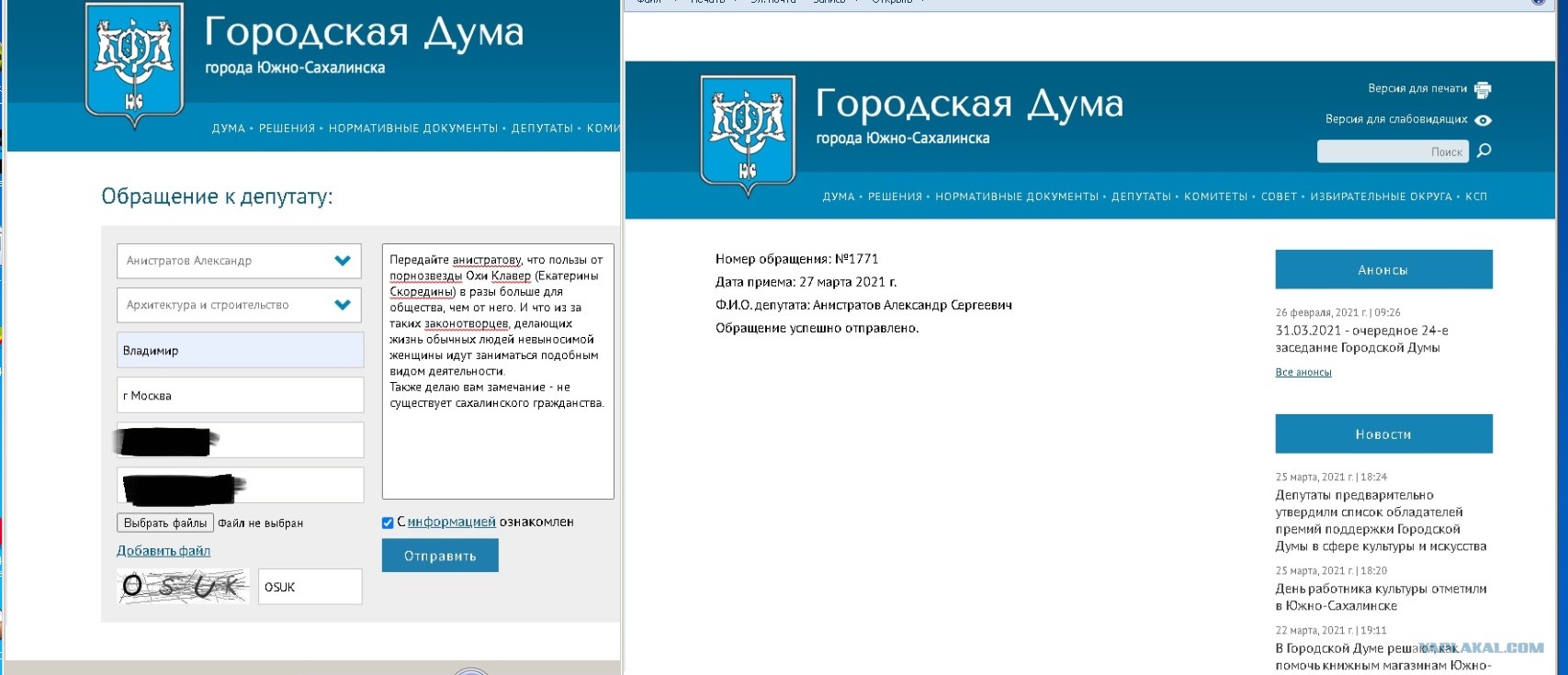
Task: Click the city field containing г Москва
Action: pyautogui.click(x=240, y=396)
